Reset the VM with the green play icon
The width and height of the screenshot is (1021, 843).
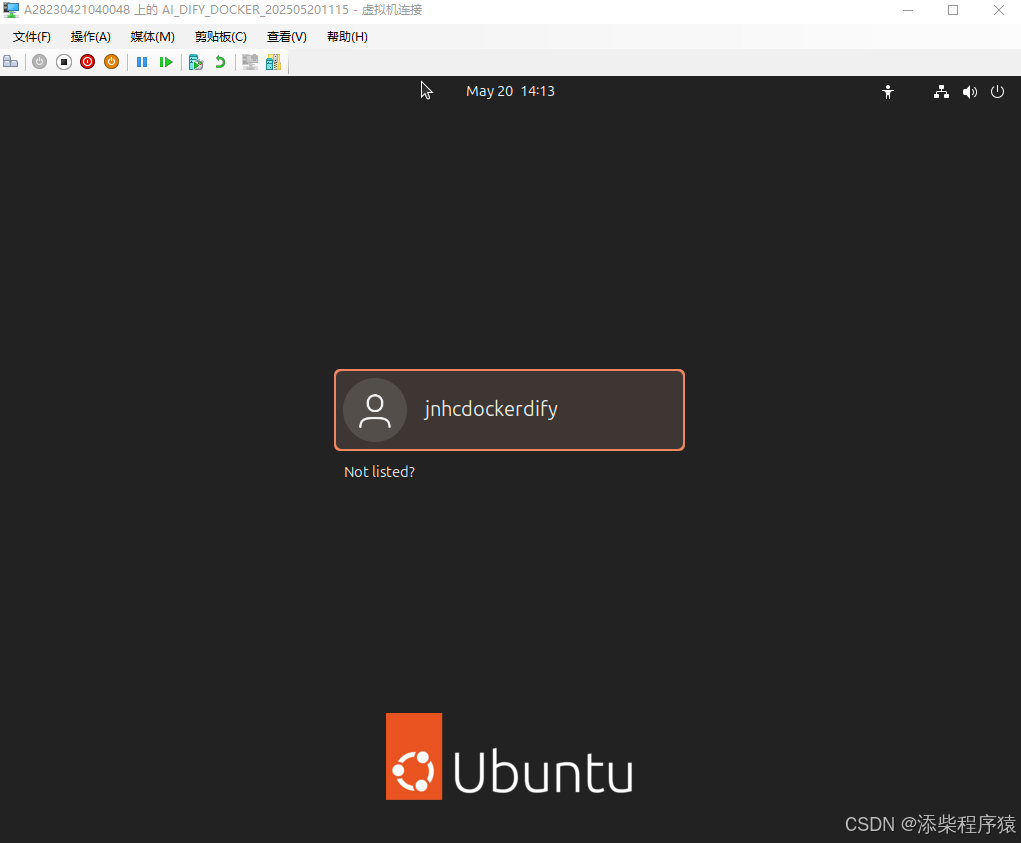point(166,62)
